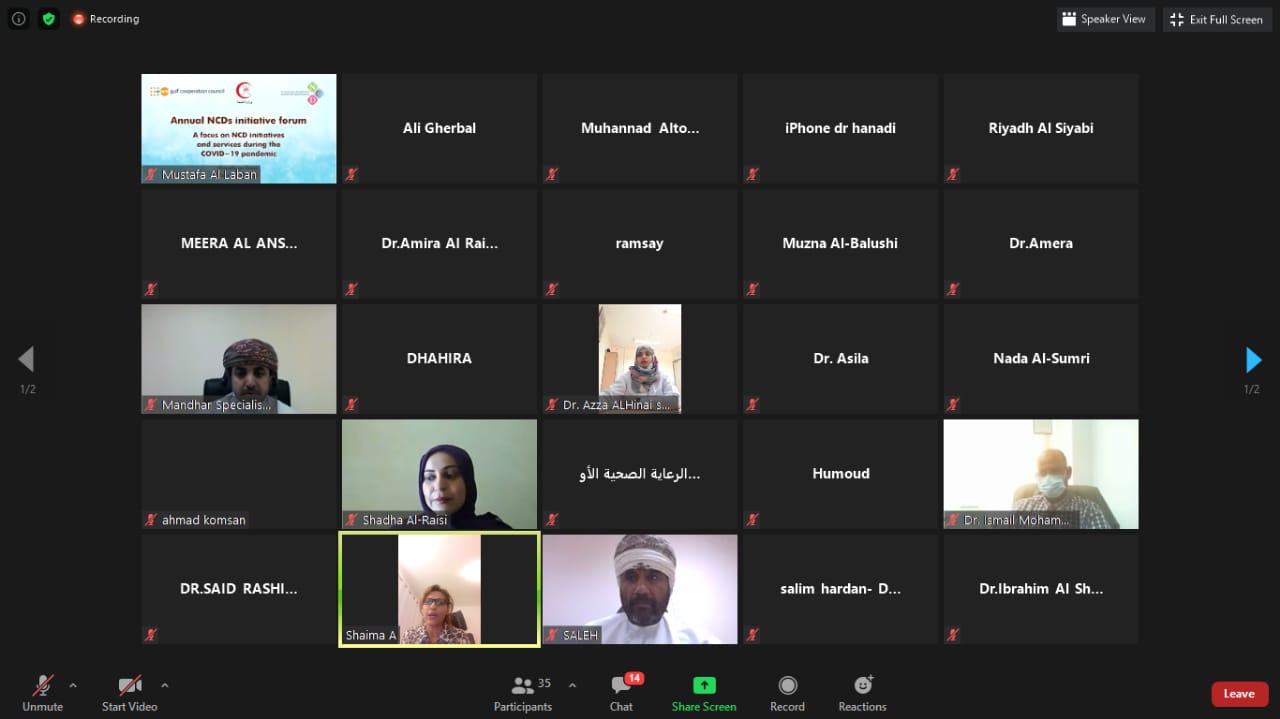Click Exit Full Screen button
Viewport: 1280px width, 719px height.
click(1216, 19)
